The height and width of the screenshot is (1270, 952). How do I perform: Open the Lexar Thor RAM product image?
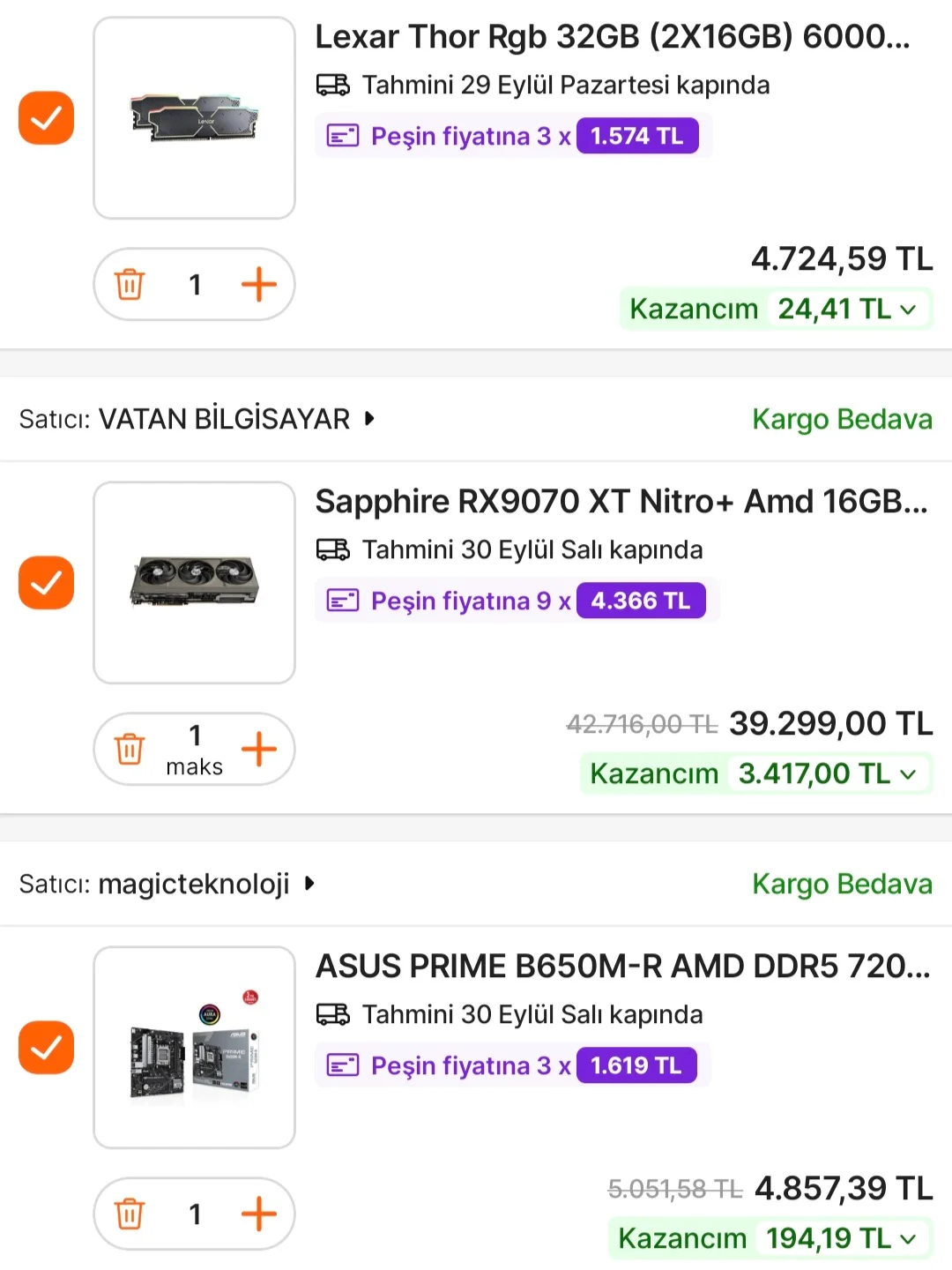pyautogui.click(x=194, y=117)
